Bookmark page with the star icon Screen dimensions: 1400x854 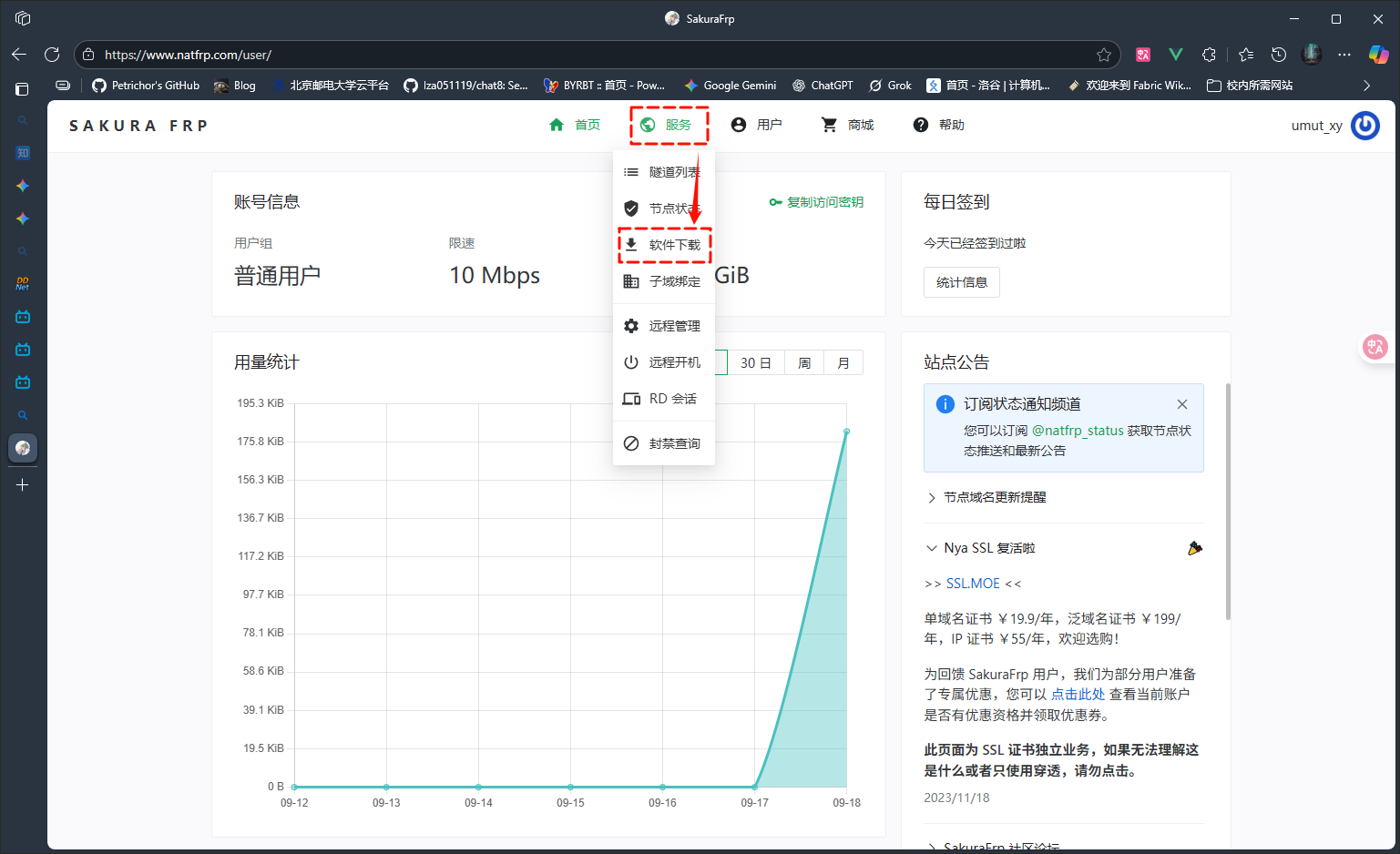(x=1104, y=55)
